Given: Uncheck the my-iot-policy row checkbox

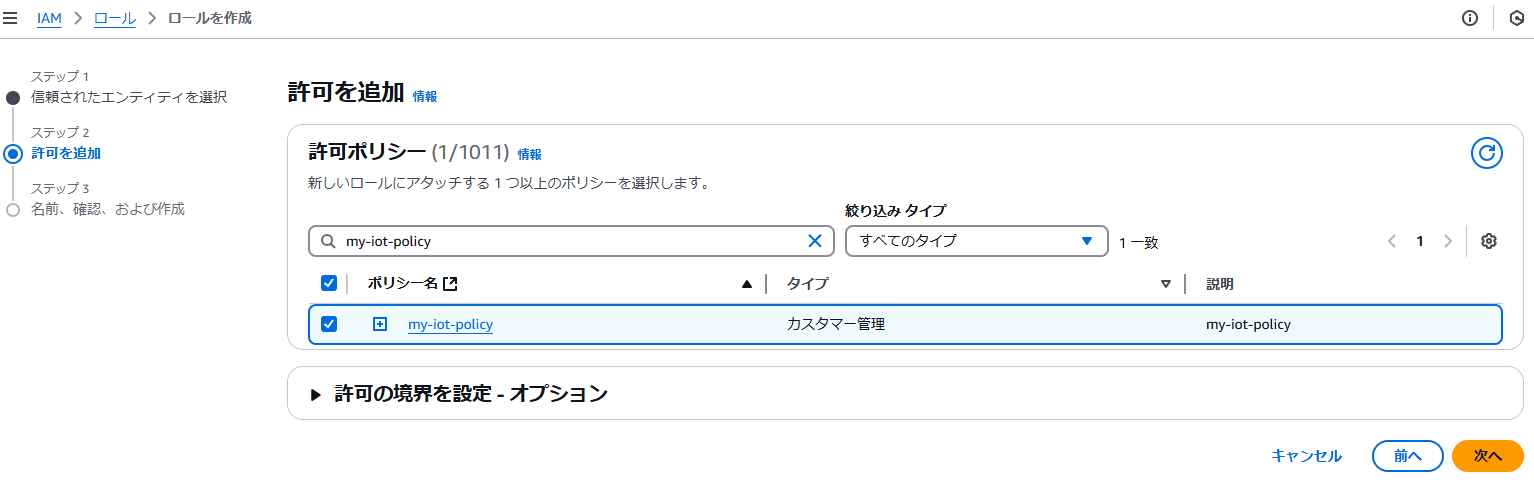Looking at the screenshot, I should (x=329, y=324).
